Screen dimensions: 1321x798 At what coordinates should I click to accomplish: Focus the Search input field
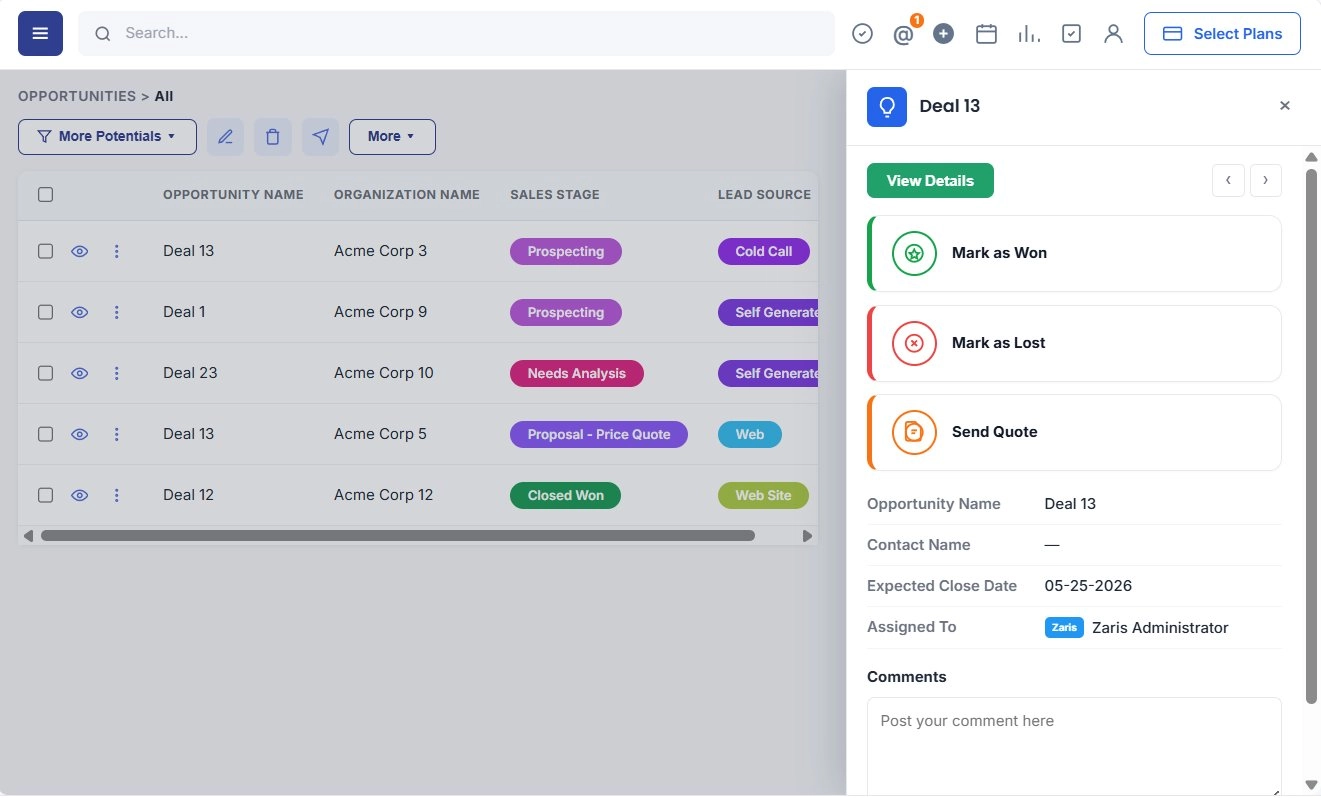coord(456,34)
